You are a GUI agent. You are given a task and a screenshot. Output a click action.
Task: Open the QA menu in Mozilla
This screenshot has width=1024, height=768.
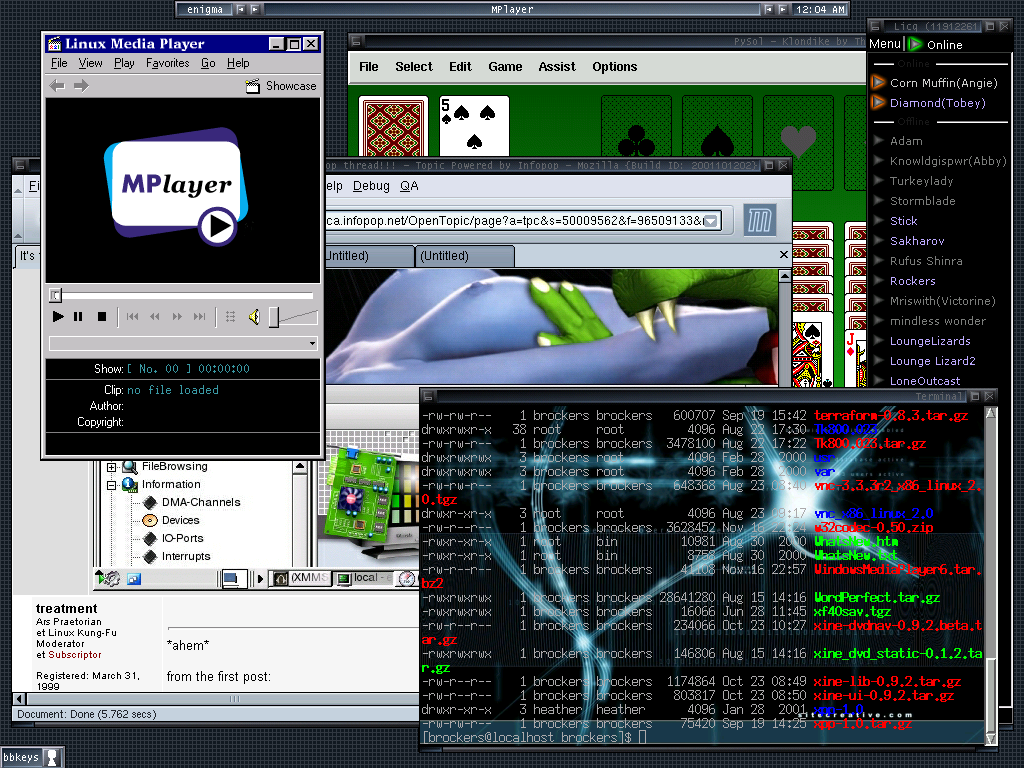[409, 186]
